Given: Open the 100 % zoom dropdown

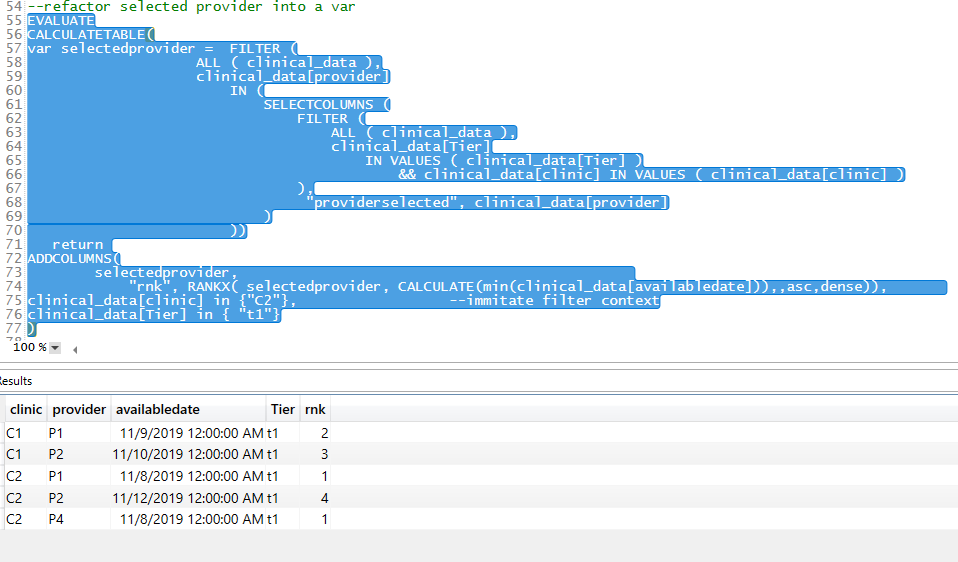Looking at the screenshot, I should pyautogui.click(x=54, y=348).
